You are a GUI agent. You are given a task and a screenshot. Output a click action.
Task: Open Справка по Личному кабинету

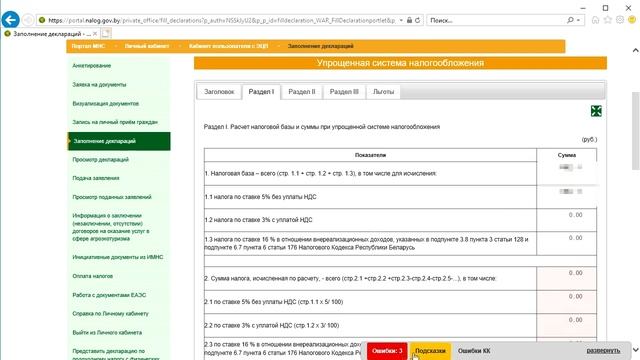tap(110, 313)
